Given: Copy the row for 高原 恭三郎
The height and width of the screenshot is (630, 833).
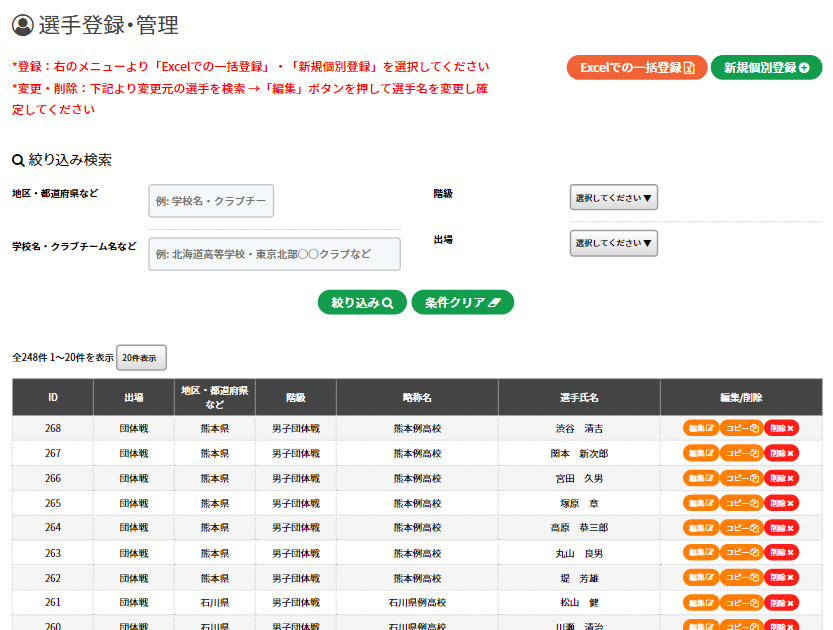Looking at the screenshot, I should click(741, 528).
